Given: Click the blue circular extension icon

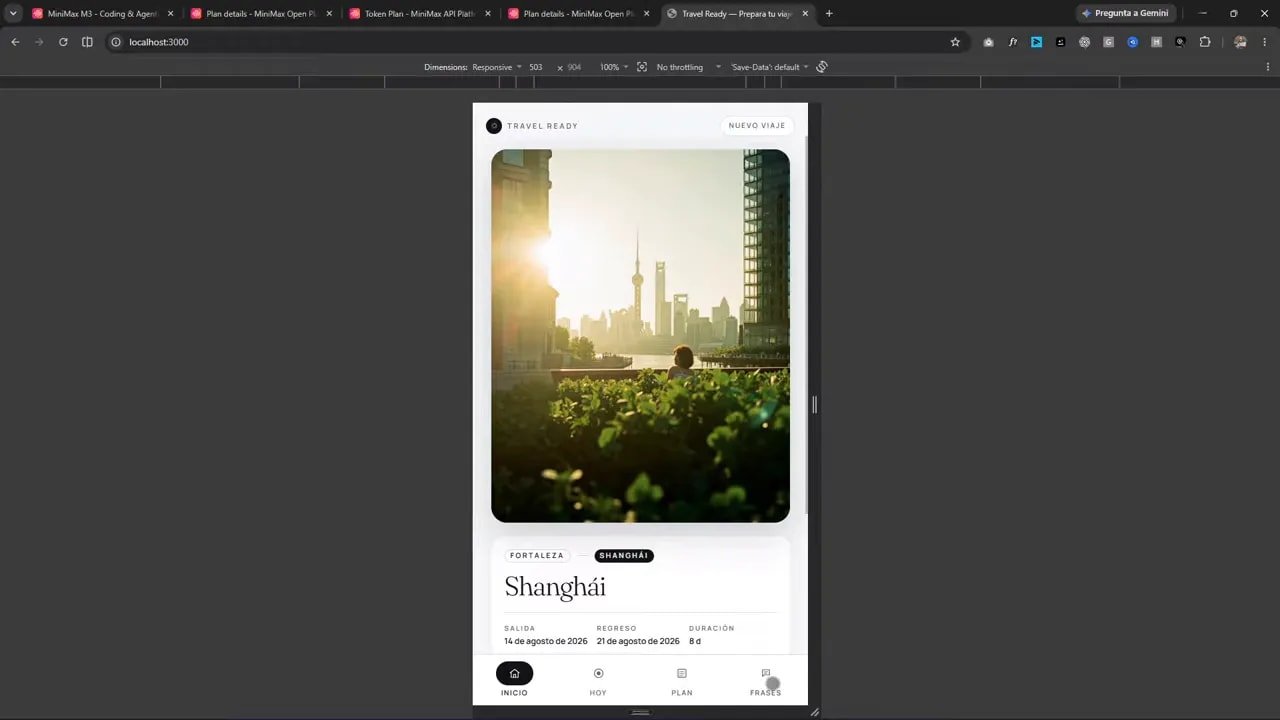Looking at the screenshot, I should click(1133, 42).
